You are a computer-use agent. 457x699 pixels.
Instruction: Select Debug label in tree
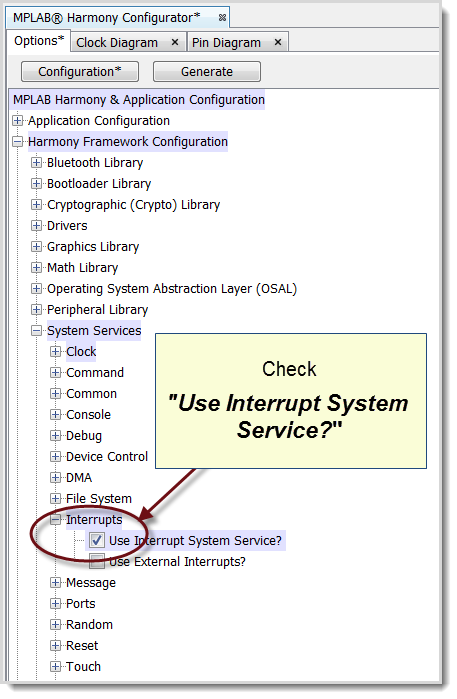pyautogui.click(x=84, y=436)
